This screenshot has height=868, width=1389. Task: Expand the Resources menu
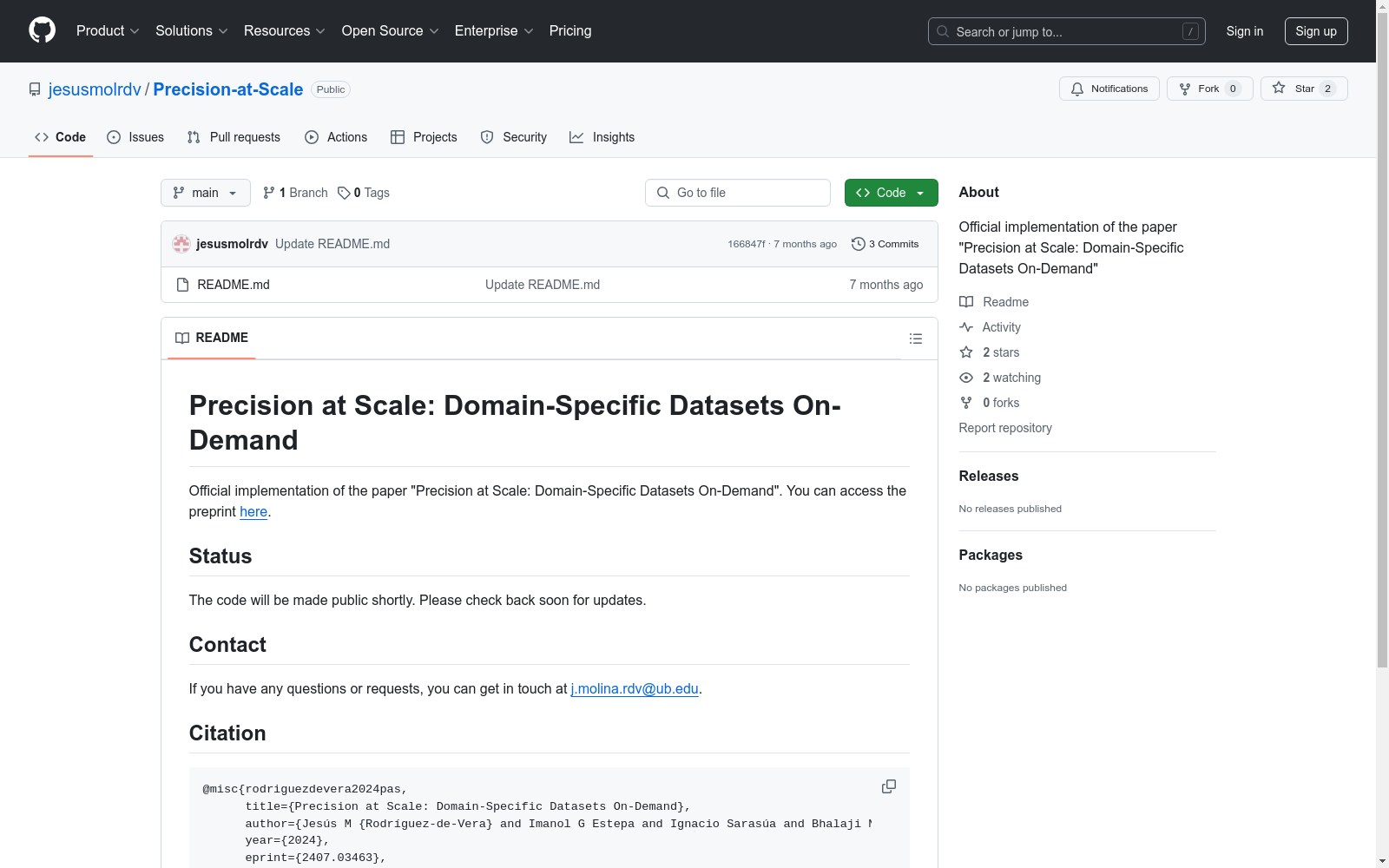pyautogui.click(x=285, y=30)
